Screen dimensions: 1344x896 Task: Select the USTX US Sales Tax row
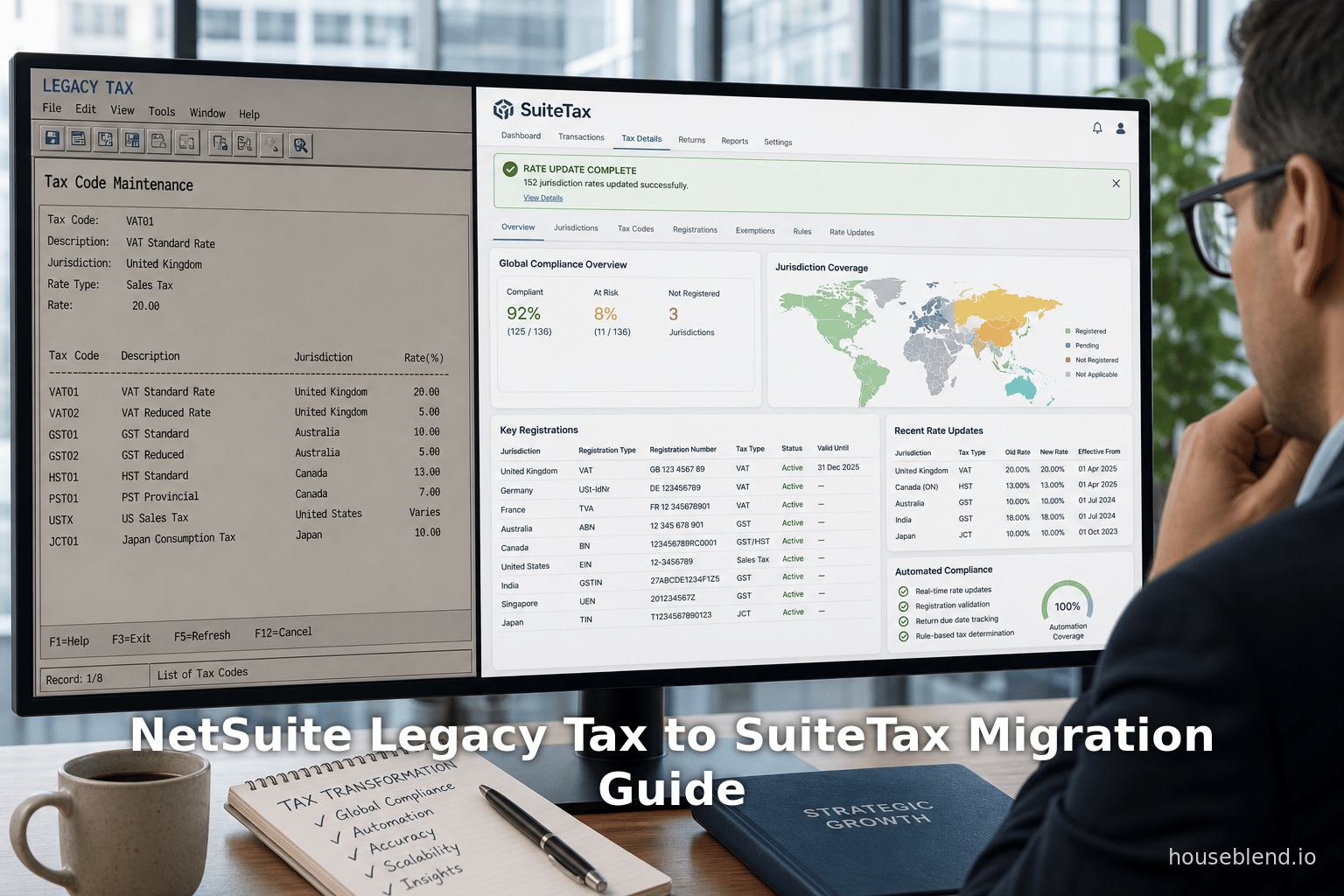[x=245, y=517]
